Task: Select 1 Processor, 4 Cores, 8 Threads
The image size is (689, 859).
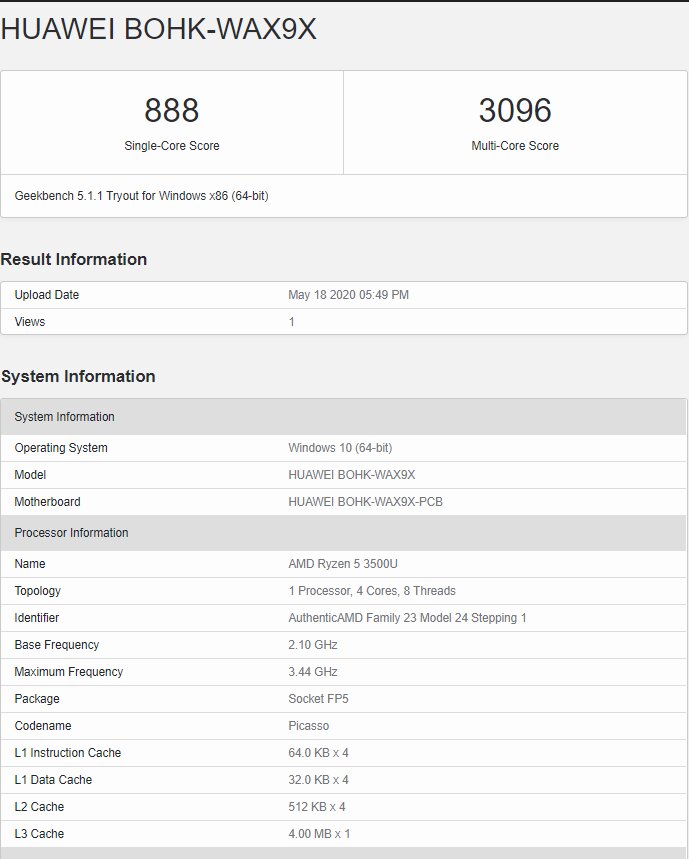Action: (x=372, y=591)
